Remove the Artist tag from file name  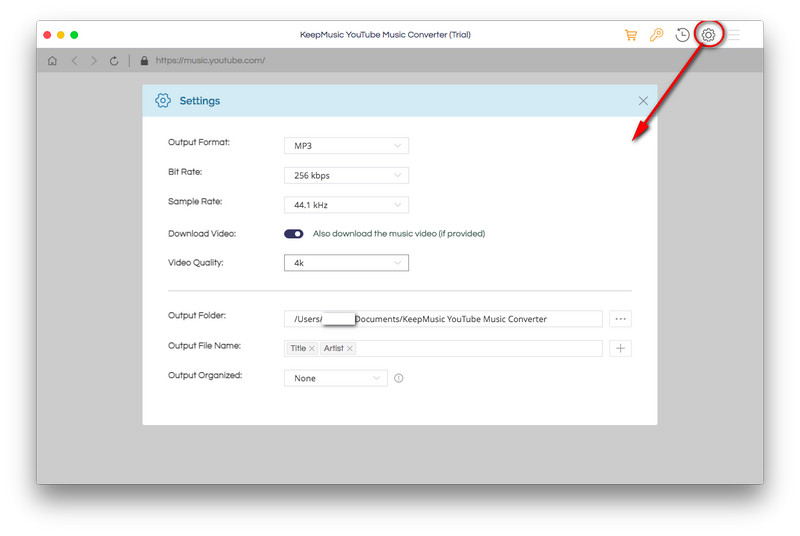pos(349,348)
